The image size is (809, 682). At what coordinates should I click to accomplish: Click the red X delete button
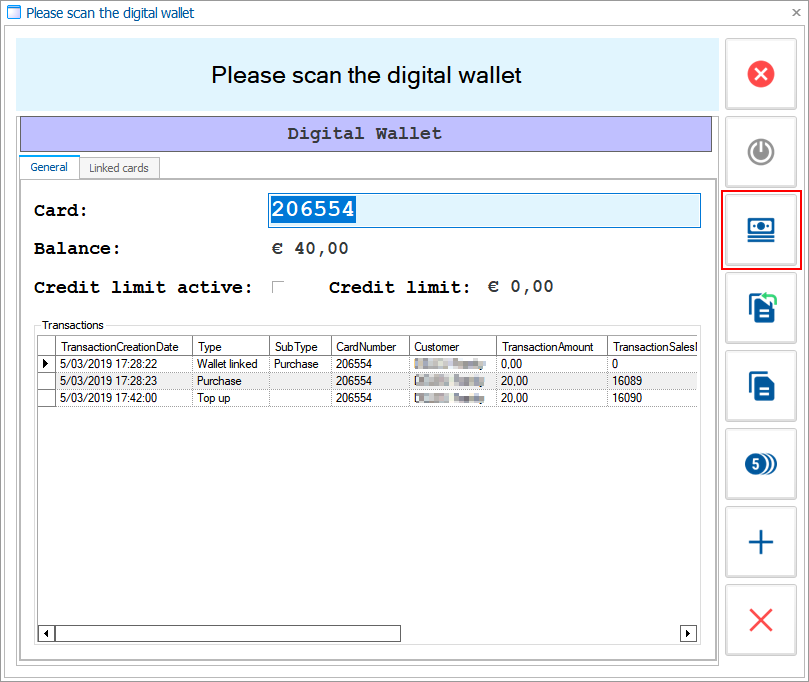tap(760, 620)
